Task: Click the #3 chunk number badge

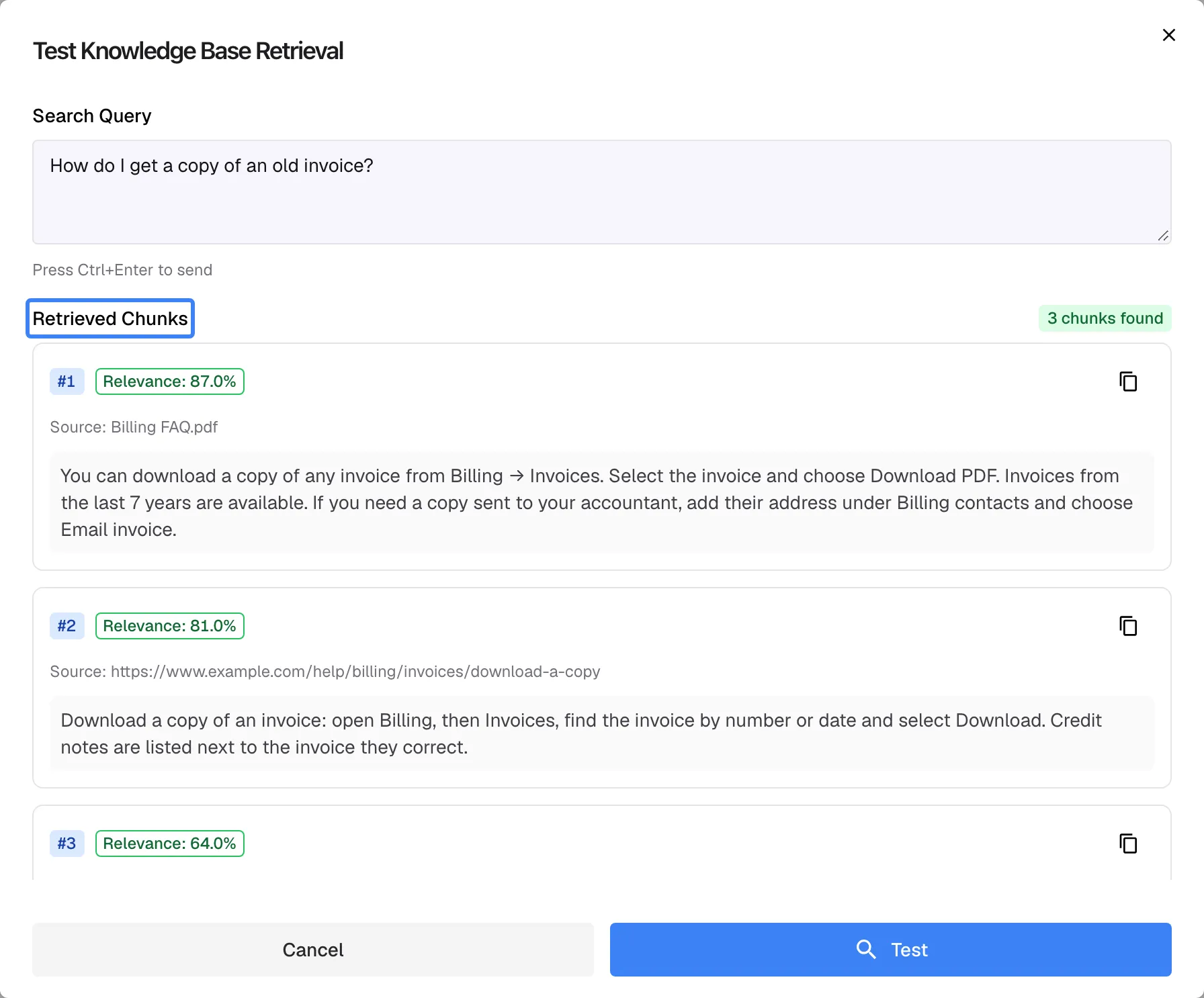Action: click(67, 844)
